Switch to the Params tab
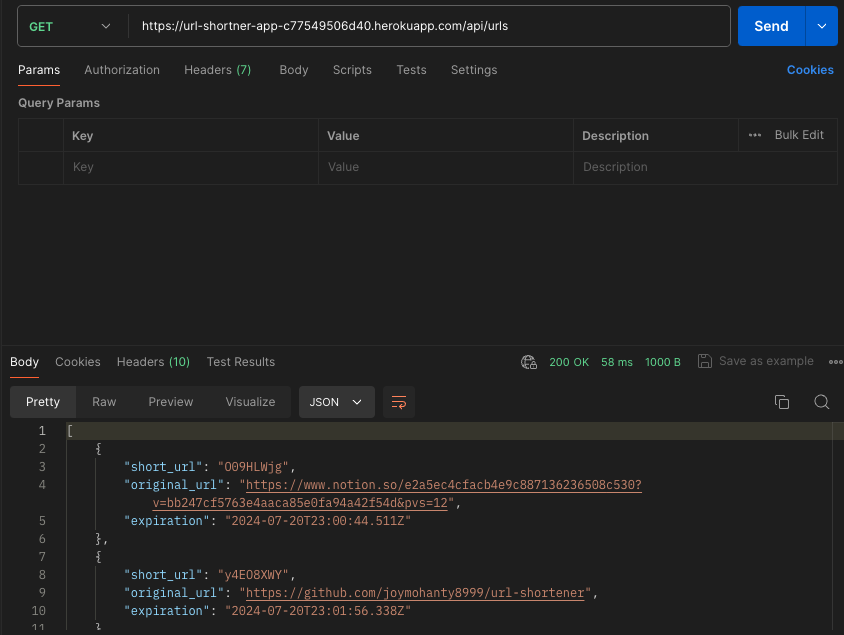The width and height of the screenshot is (844, 635). click(x=39, y=70)
